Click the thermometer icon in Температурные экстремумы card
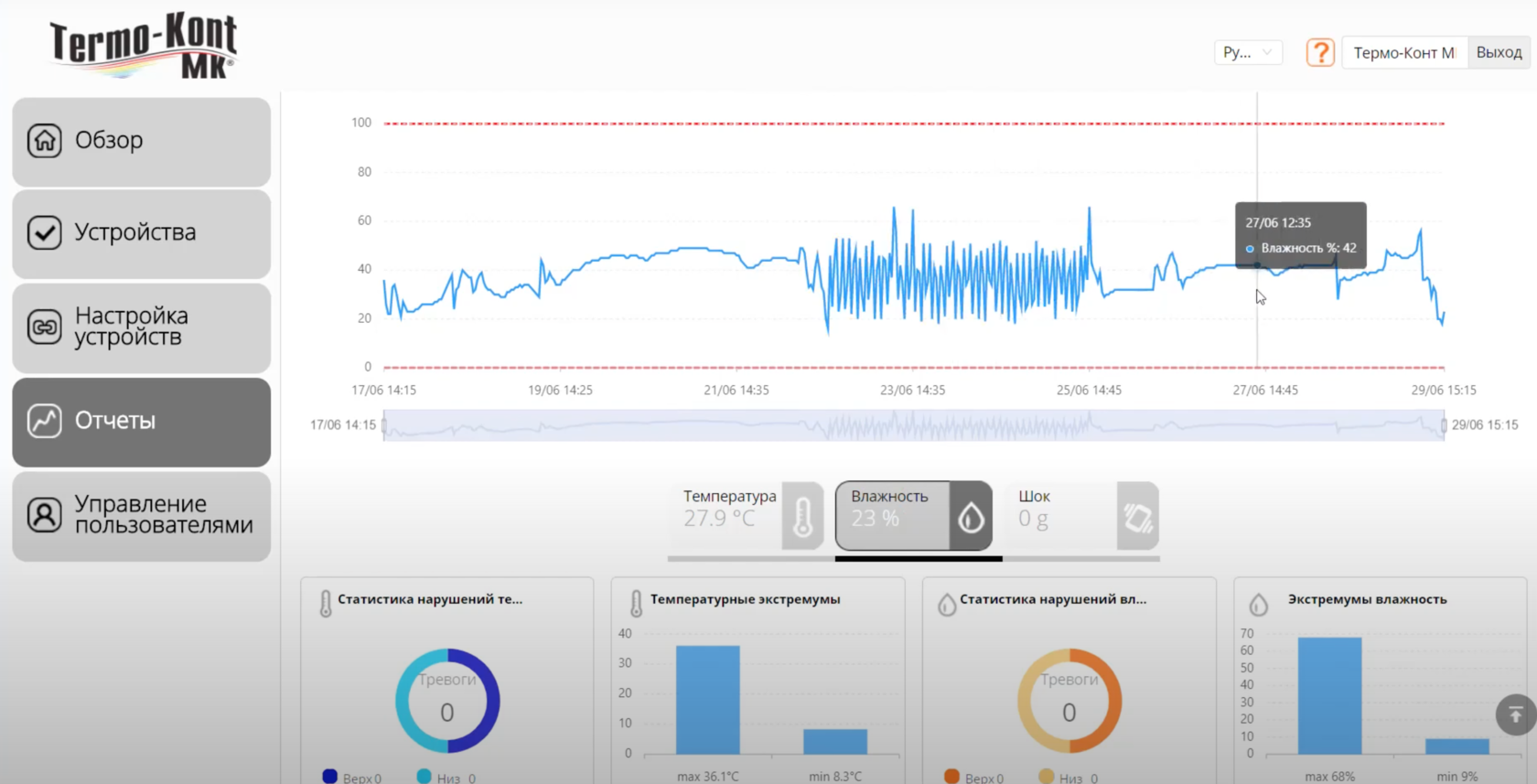The image size is (1537, 784). 636,603
